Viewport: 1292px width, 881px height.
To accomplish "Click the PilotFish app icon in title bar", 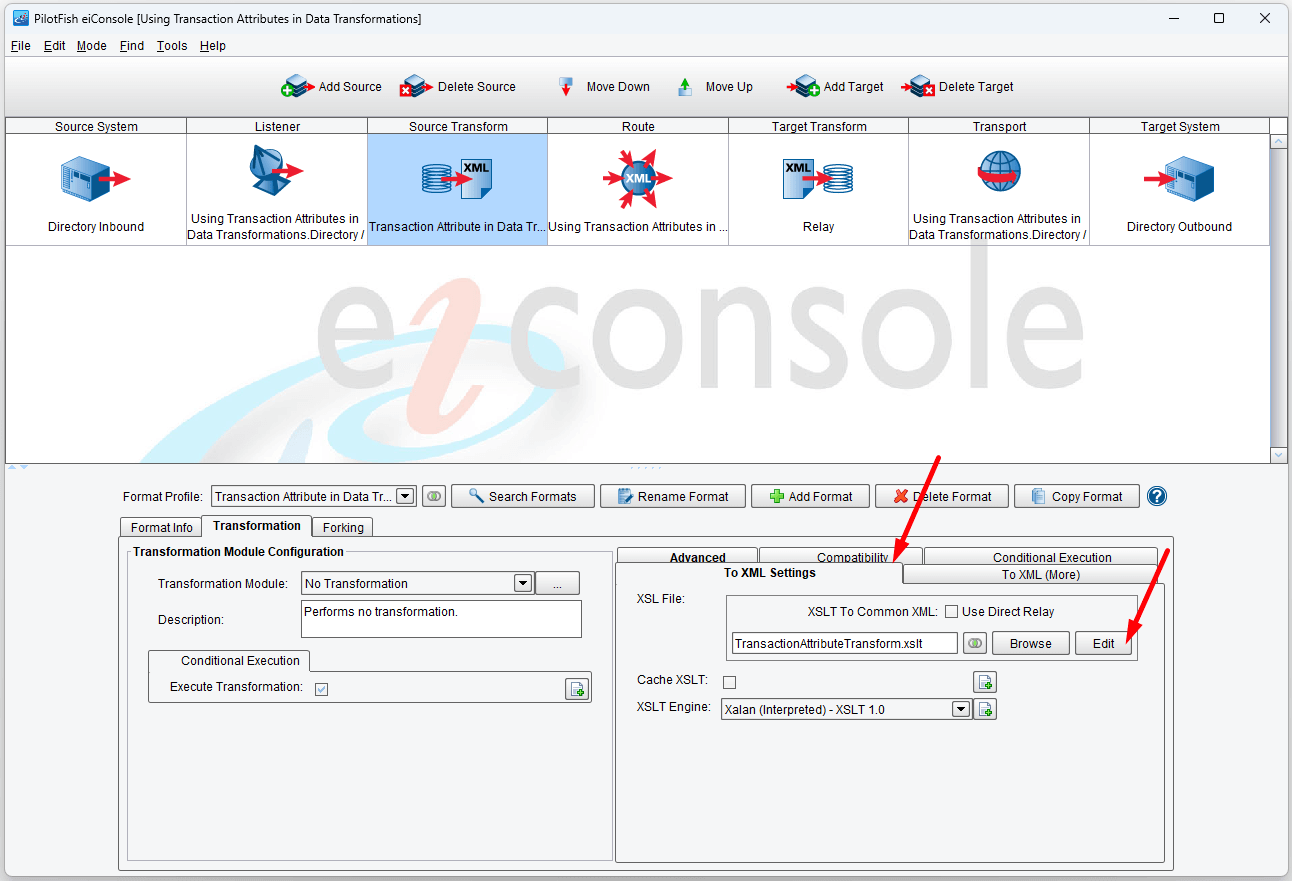I will 20,18.
